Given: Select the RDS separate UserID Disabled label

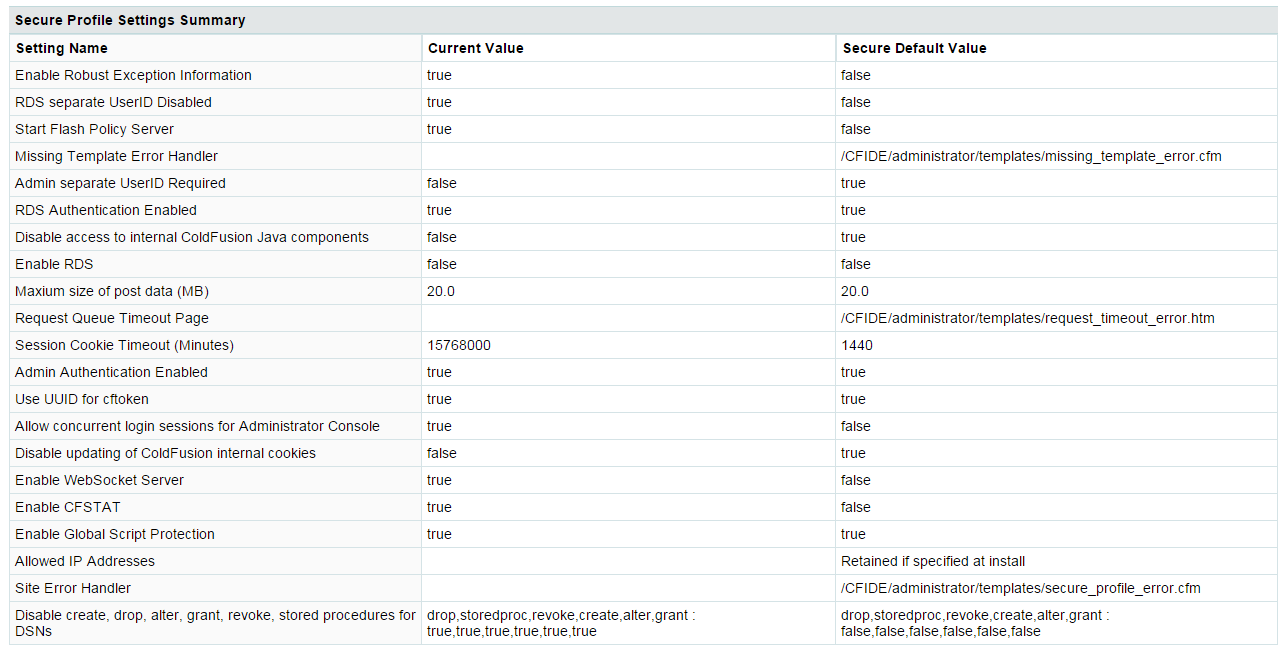Looking at the screenshot, I should point(113,102).
